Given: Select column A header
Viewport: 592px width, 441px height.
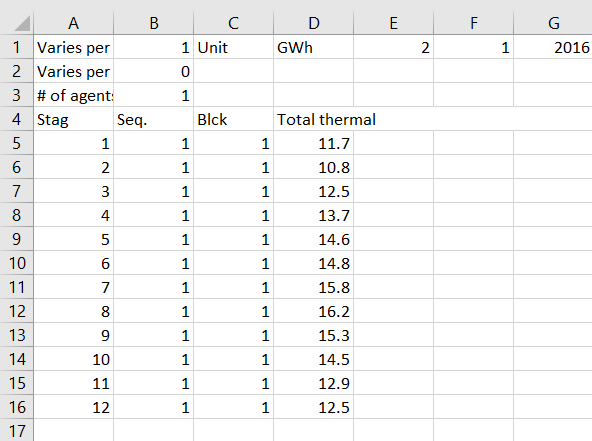Looking at the screenshot, I should [x=74, y=23].
